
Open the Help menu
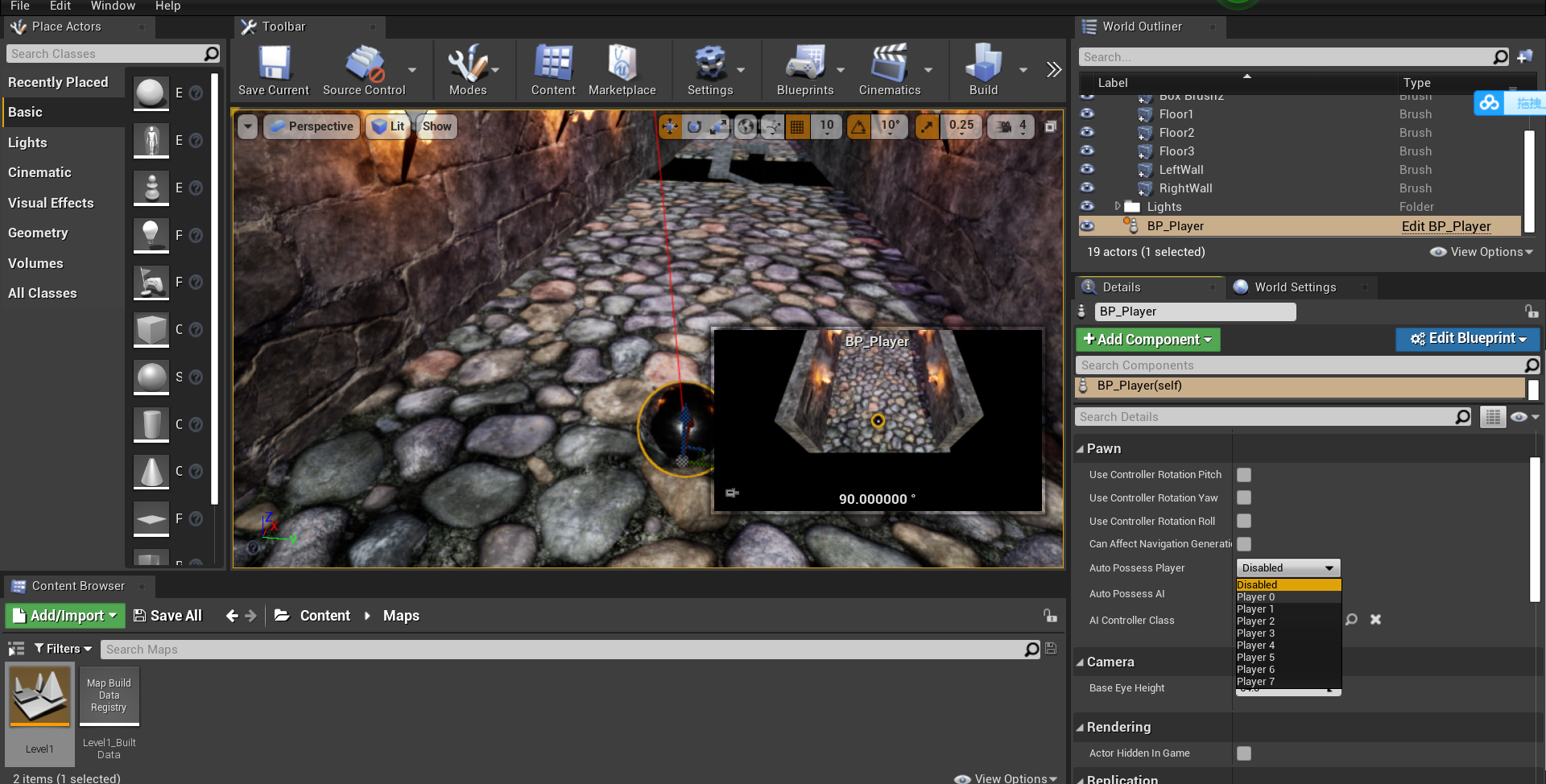[x=167, y=6]
